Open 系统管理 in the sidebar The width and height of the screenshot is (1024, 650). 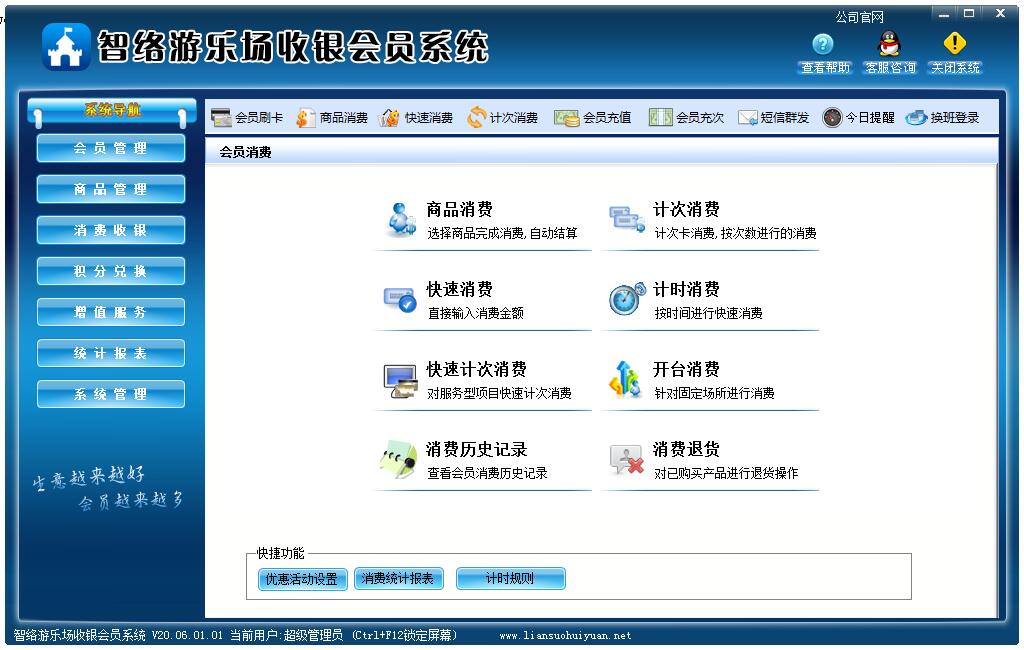(110, 394)
